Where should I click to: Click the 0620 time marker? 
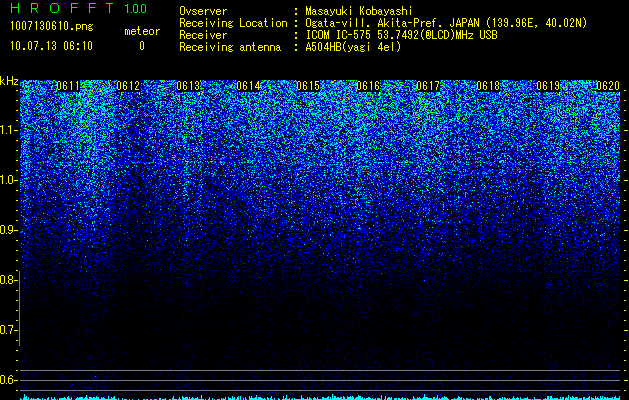[x=608, y=86]
